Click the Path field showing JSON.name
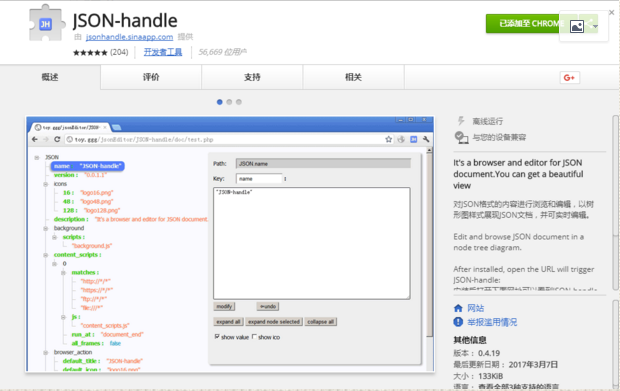 [323, 164]
